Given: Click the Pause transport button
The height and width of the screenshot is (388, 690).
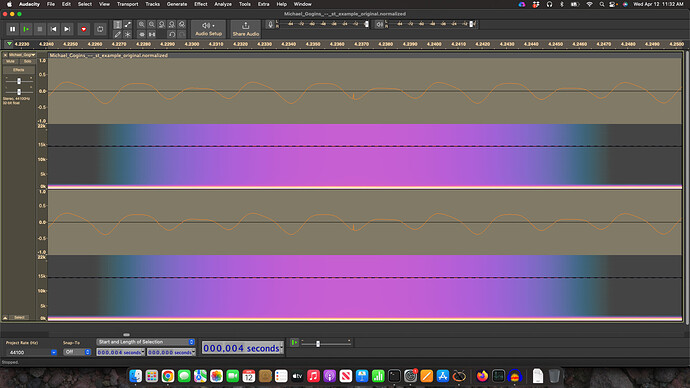Looking at the screenshot, I should (12, 29).
